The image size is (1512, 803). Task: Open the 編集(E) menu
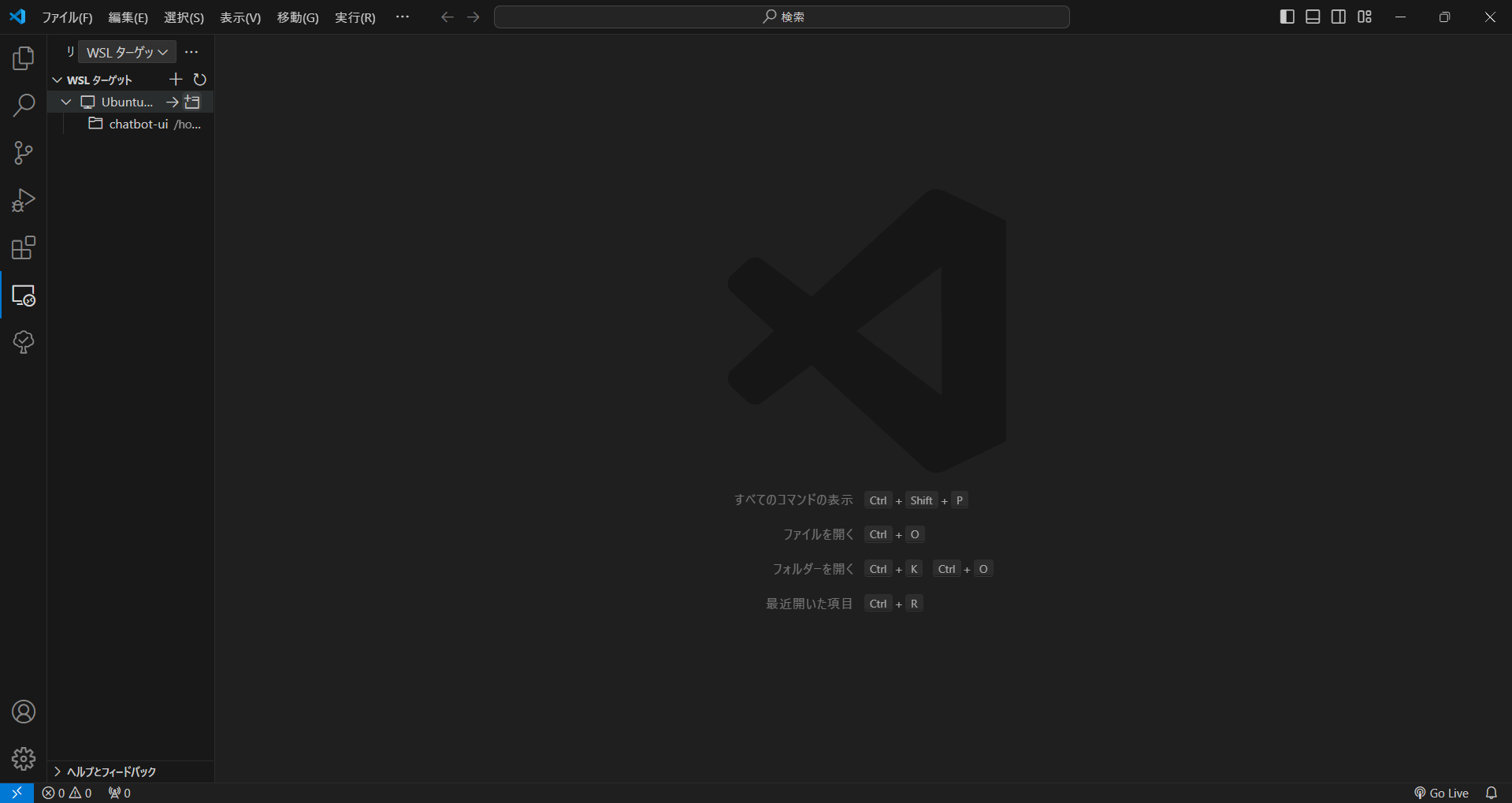click(x=128, y=17)
